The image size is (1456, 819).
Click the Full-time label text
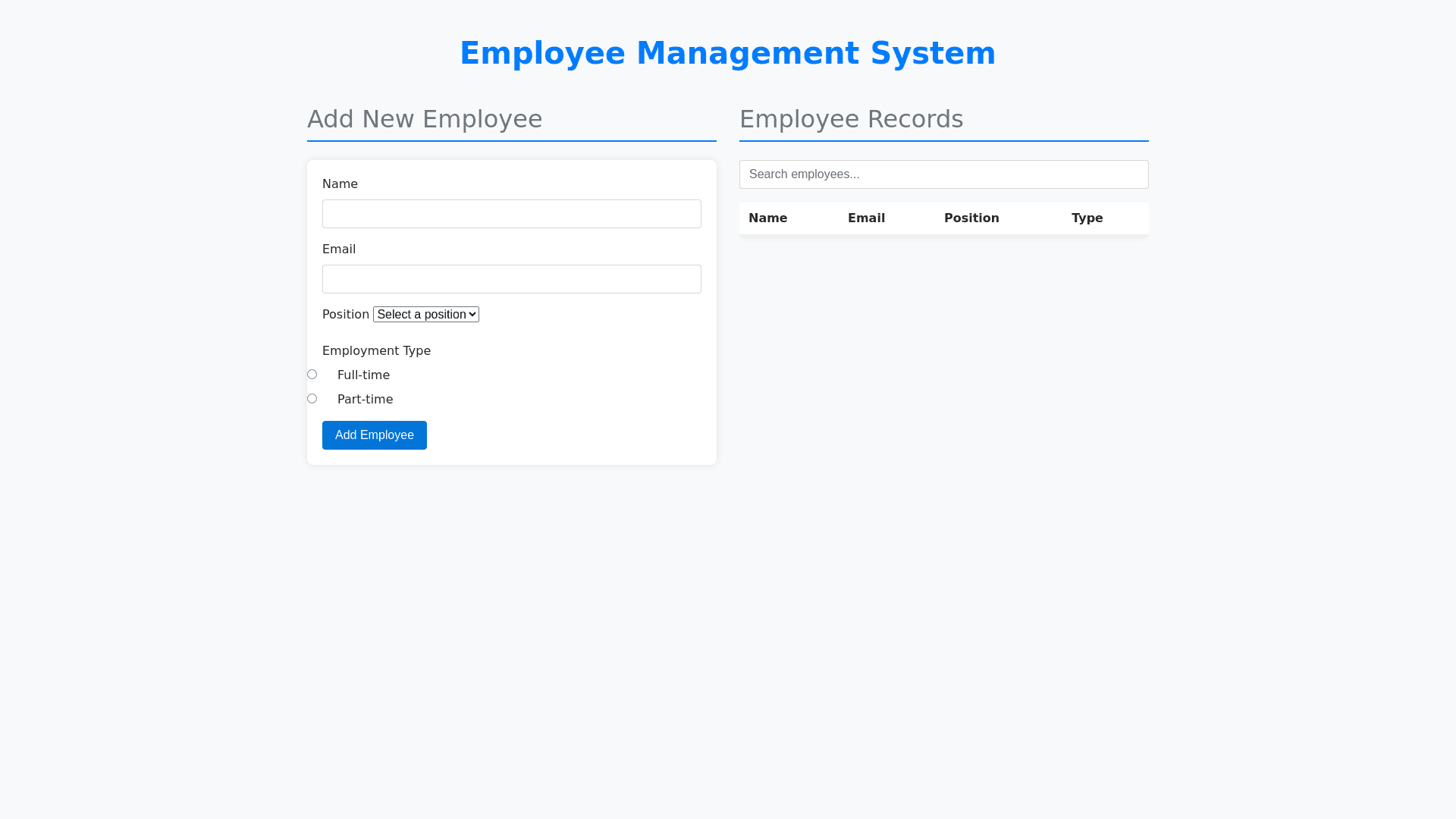363,375
